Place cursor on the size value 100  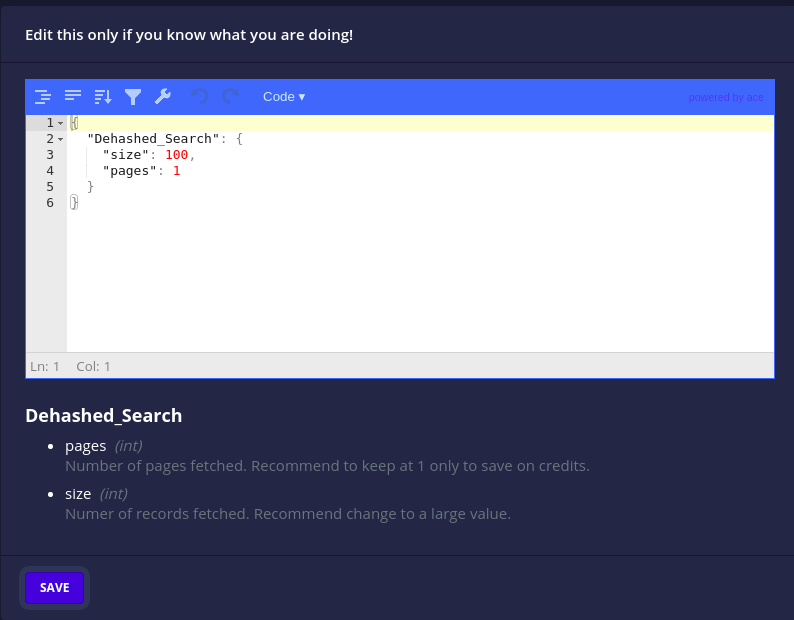(x=177, y=155)
